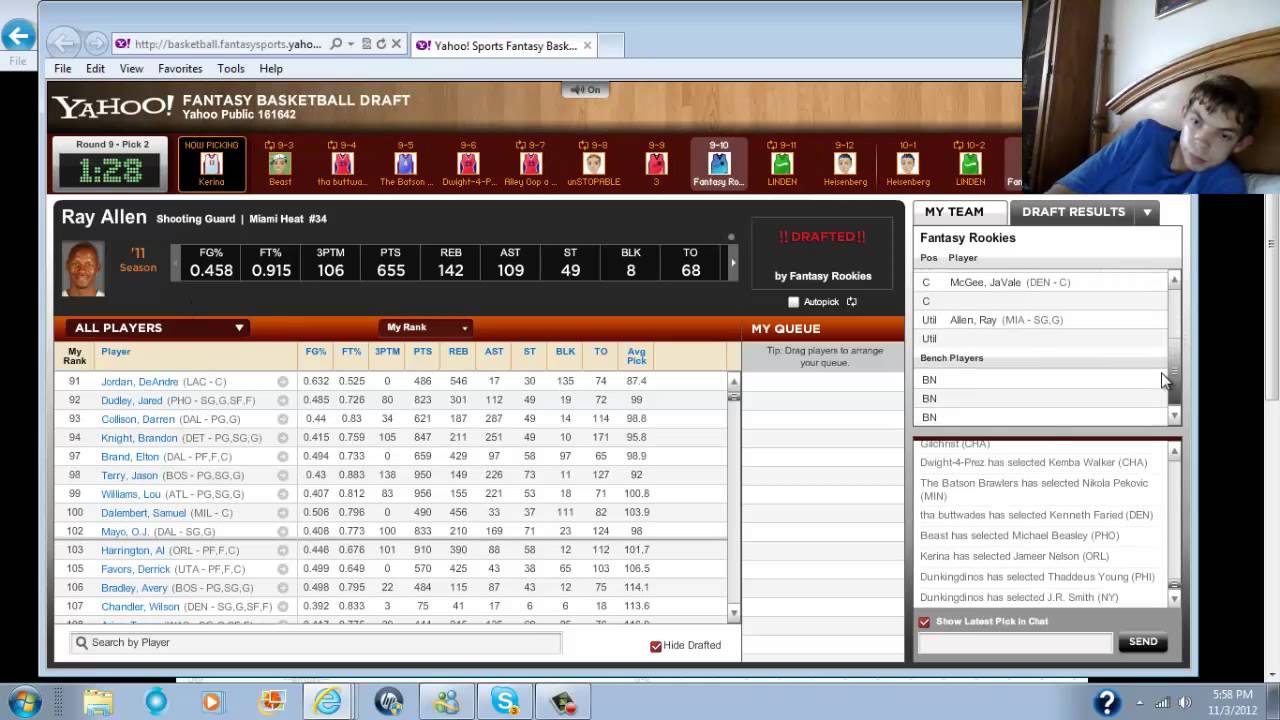The image size is (1280, 720).
Task: Enable the Autopick checkbox
Action: [793, 302]
